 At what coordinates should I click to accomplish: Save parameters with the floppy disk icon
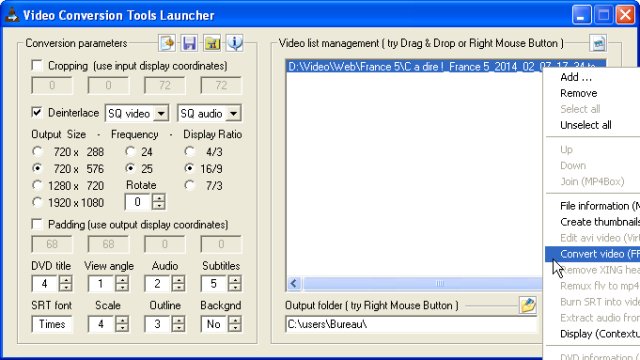[x=189, y=43]
